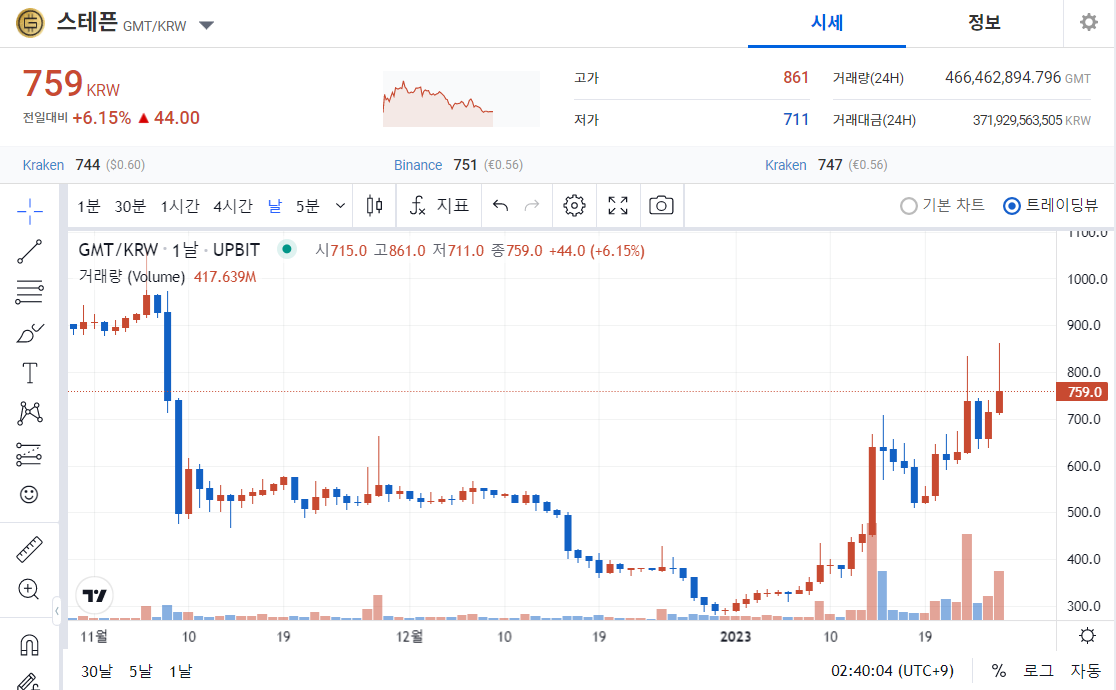Click the 759.0 current price label on axis
Screen dimensions: 1116x690
pyautogui.click(x=1083, y=392)
